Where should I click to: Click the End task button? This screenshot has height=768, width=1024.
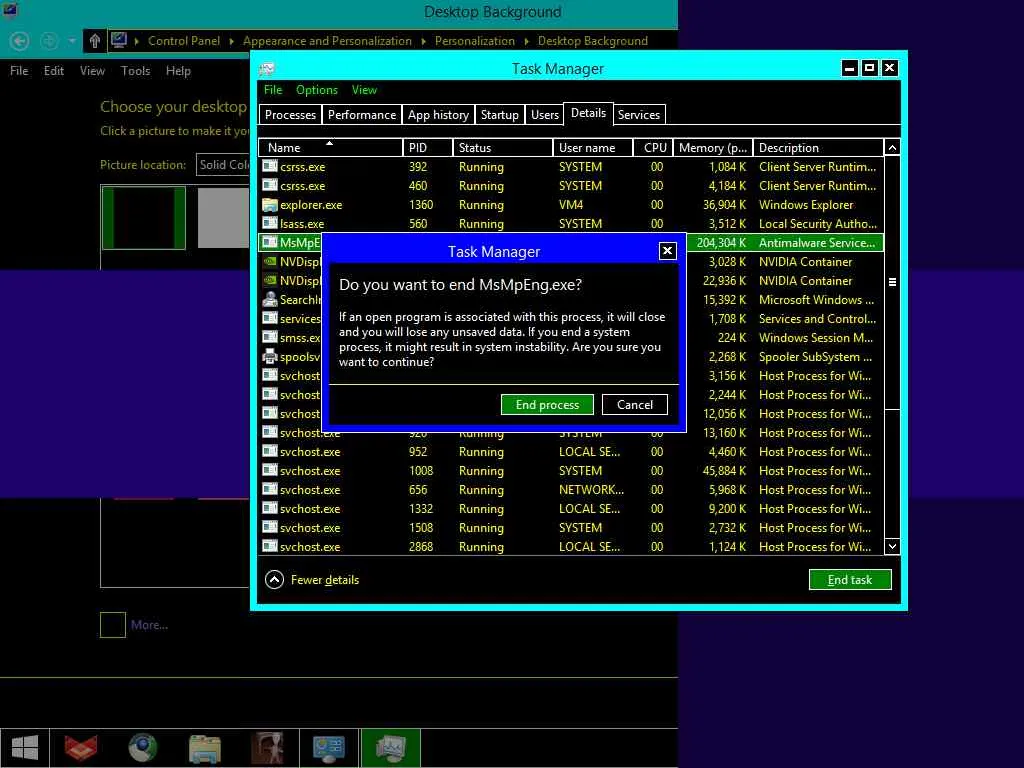(850, 579)
